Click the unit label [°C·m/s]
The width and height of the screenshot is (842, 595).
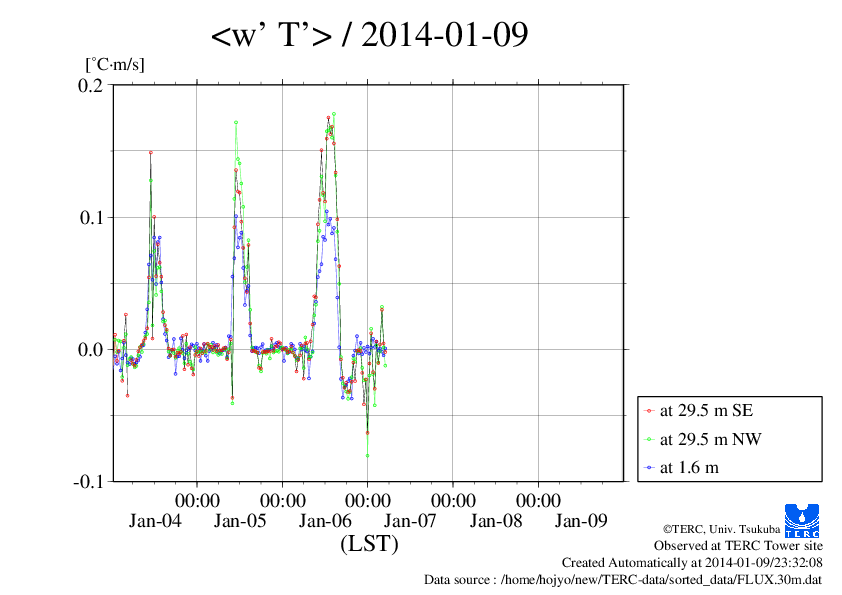tap(115, 64)
